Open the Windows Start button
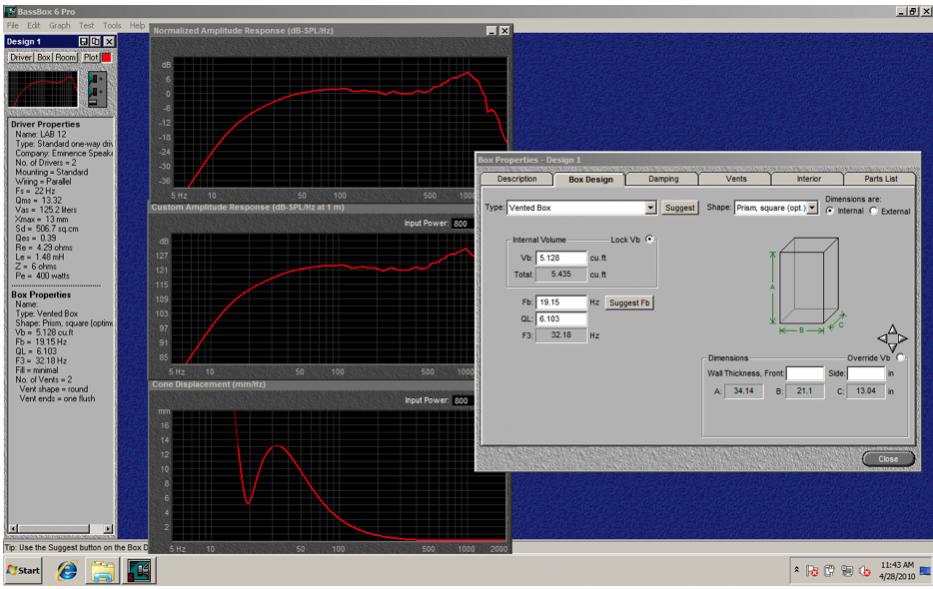This screenshot has height=589, width=933. (23, 570)
